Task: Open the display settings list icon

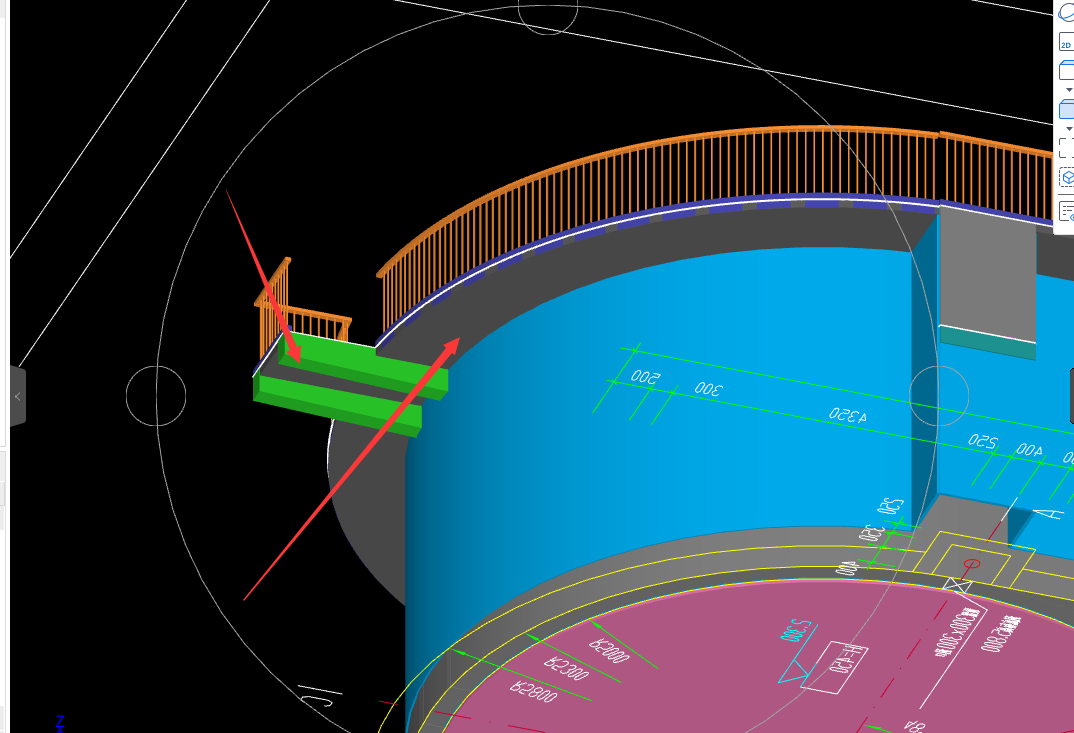Action: (1067, 212)
